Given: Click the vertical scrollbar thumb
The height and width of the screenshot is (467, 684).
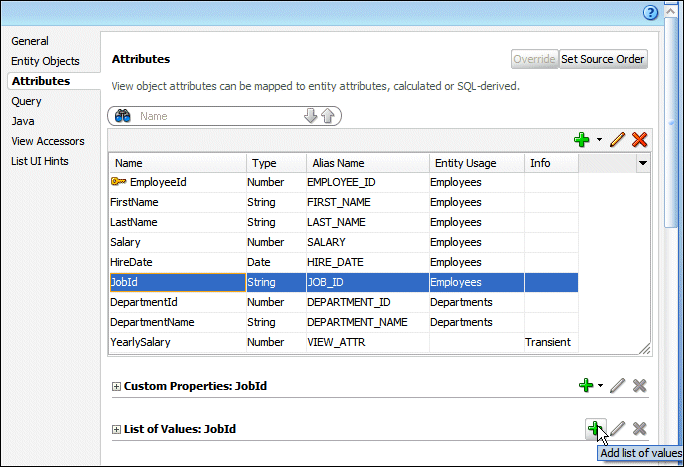Looking at the screenshot, I should pos(670,123).
